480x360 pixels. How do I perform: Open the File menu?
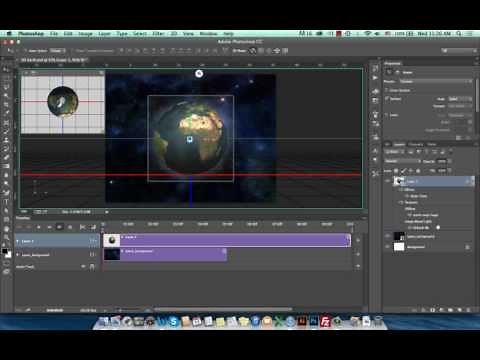54,34
